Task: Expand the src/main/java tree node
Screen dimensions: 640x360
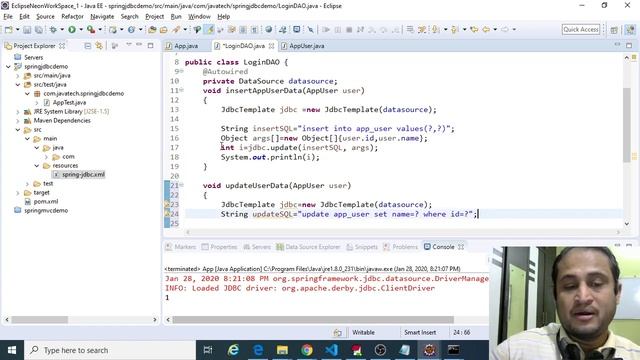Action: click(x=18, y=76)
